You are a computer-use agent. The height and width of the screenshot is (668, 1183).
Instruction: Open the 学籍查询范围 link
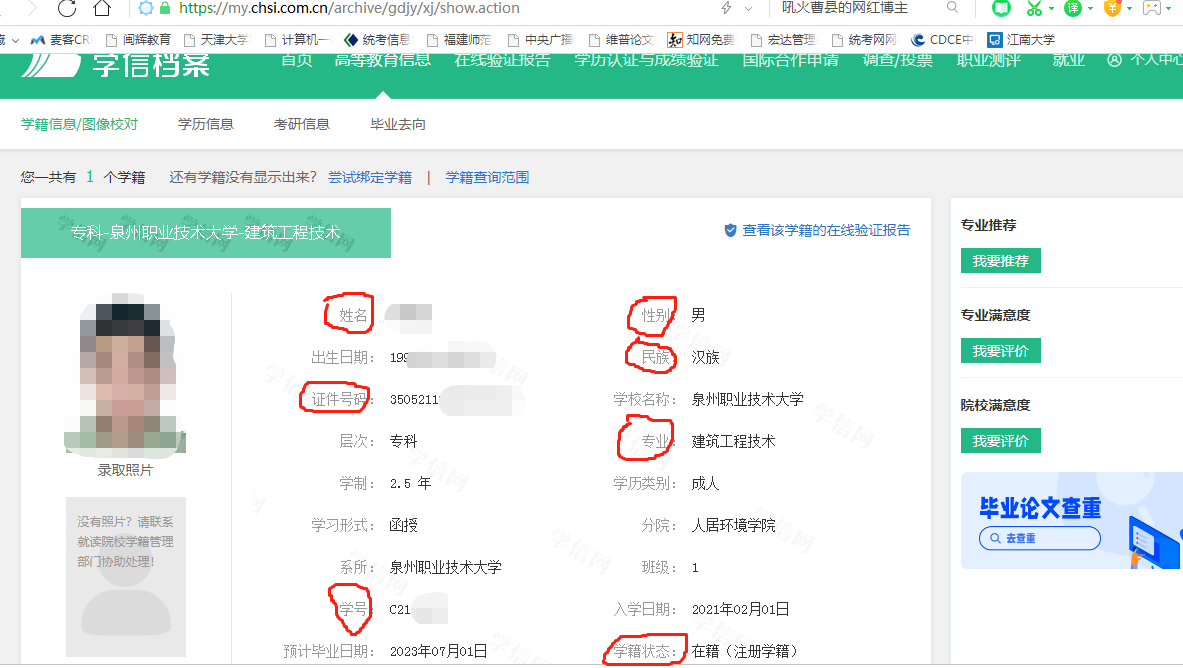click(487, 177)
